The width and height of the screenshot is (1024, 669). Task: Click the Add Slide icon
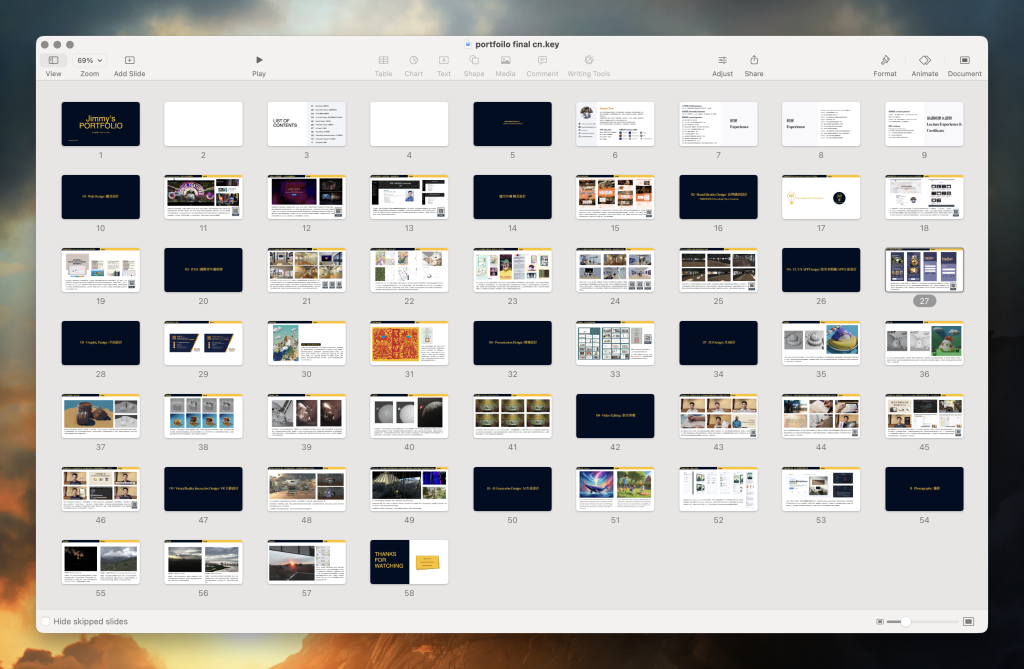129,61
